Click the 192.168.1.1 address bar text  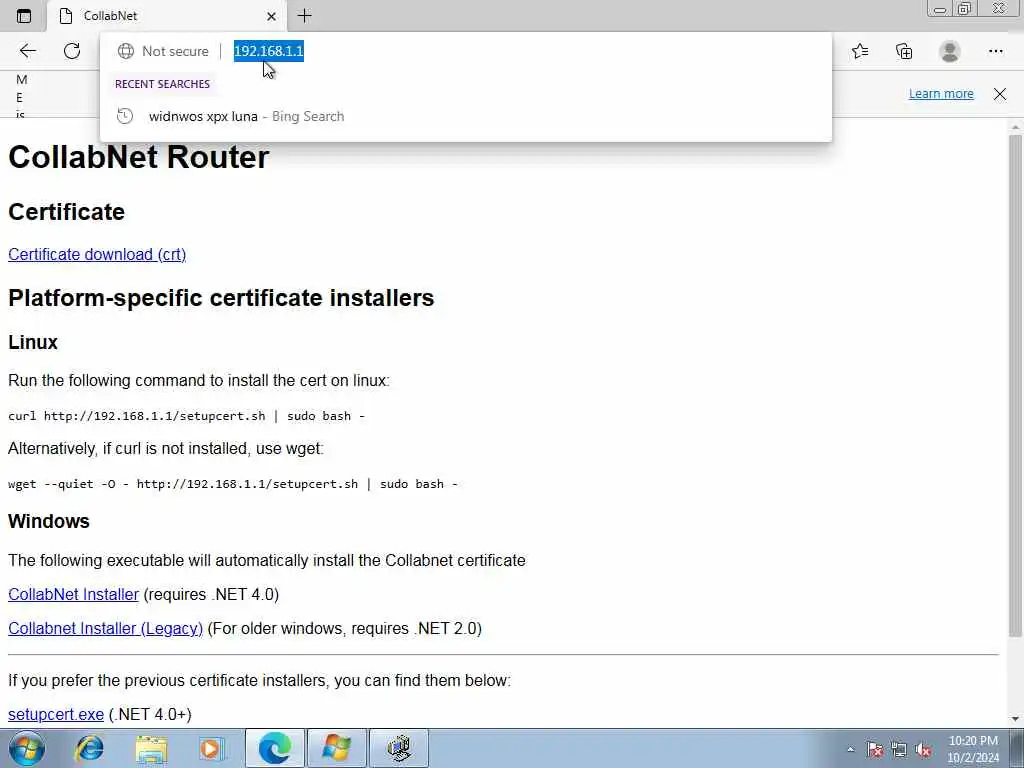pyautogui.click(x=268, y=51)
